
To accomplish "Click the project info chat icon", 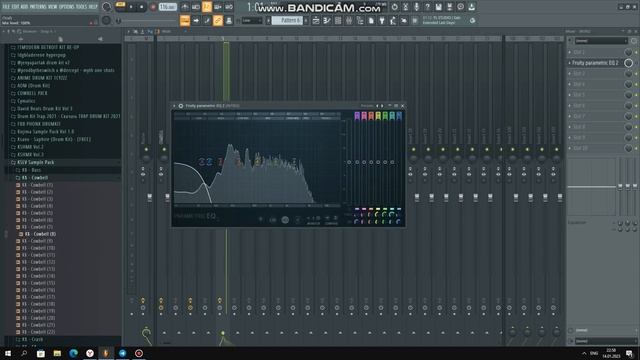I will pyautogui.click(x=460, y=7).
